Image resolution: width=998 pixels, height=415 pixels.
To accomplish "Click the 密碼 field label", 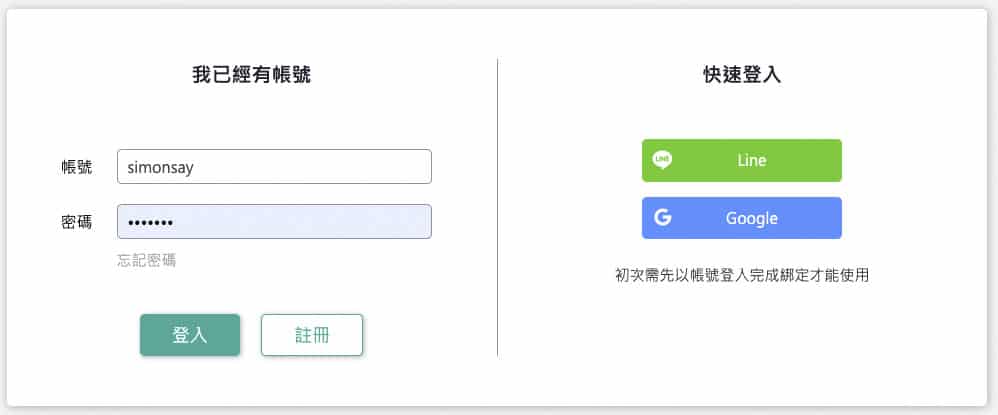I will coord(77,222).
